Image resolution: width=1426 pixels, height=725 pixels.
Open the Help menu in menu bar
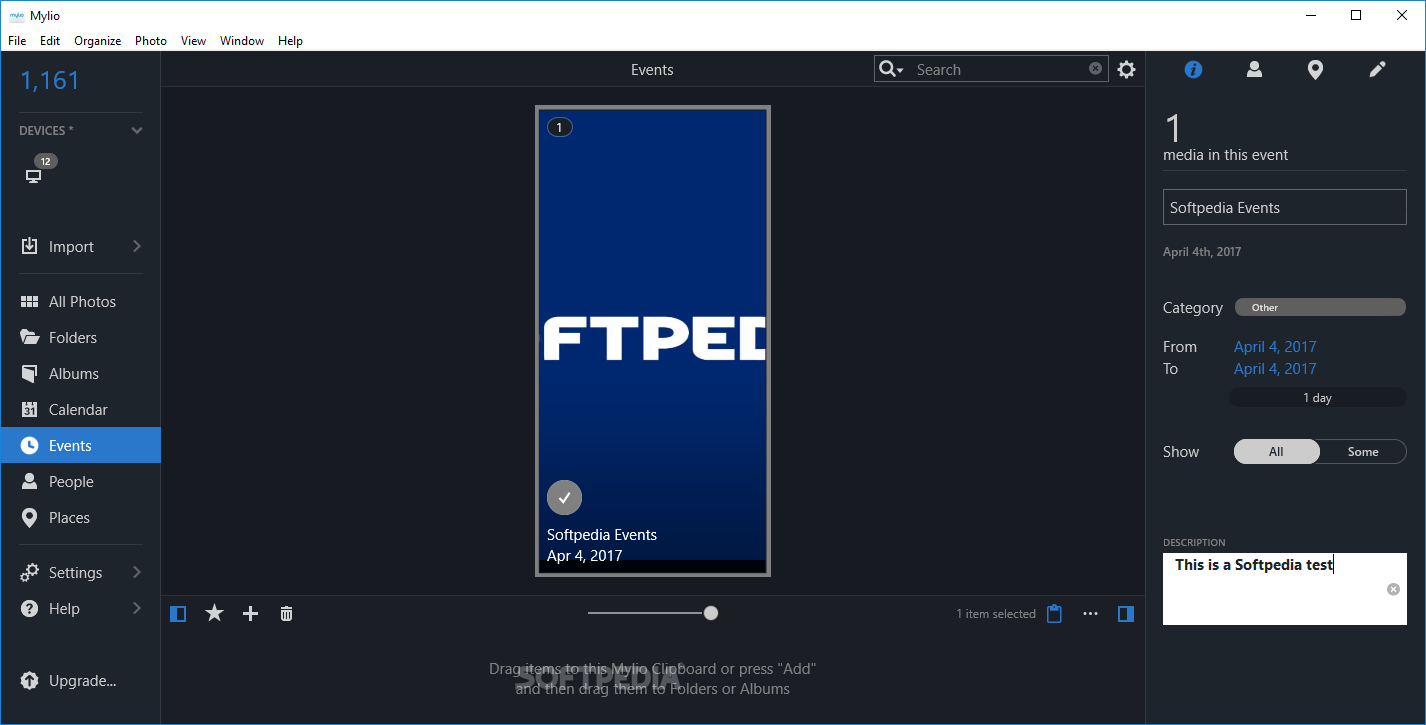tap(290, 41)
